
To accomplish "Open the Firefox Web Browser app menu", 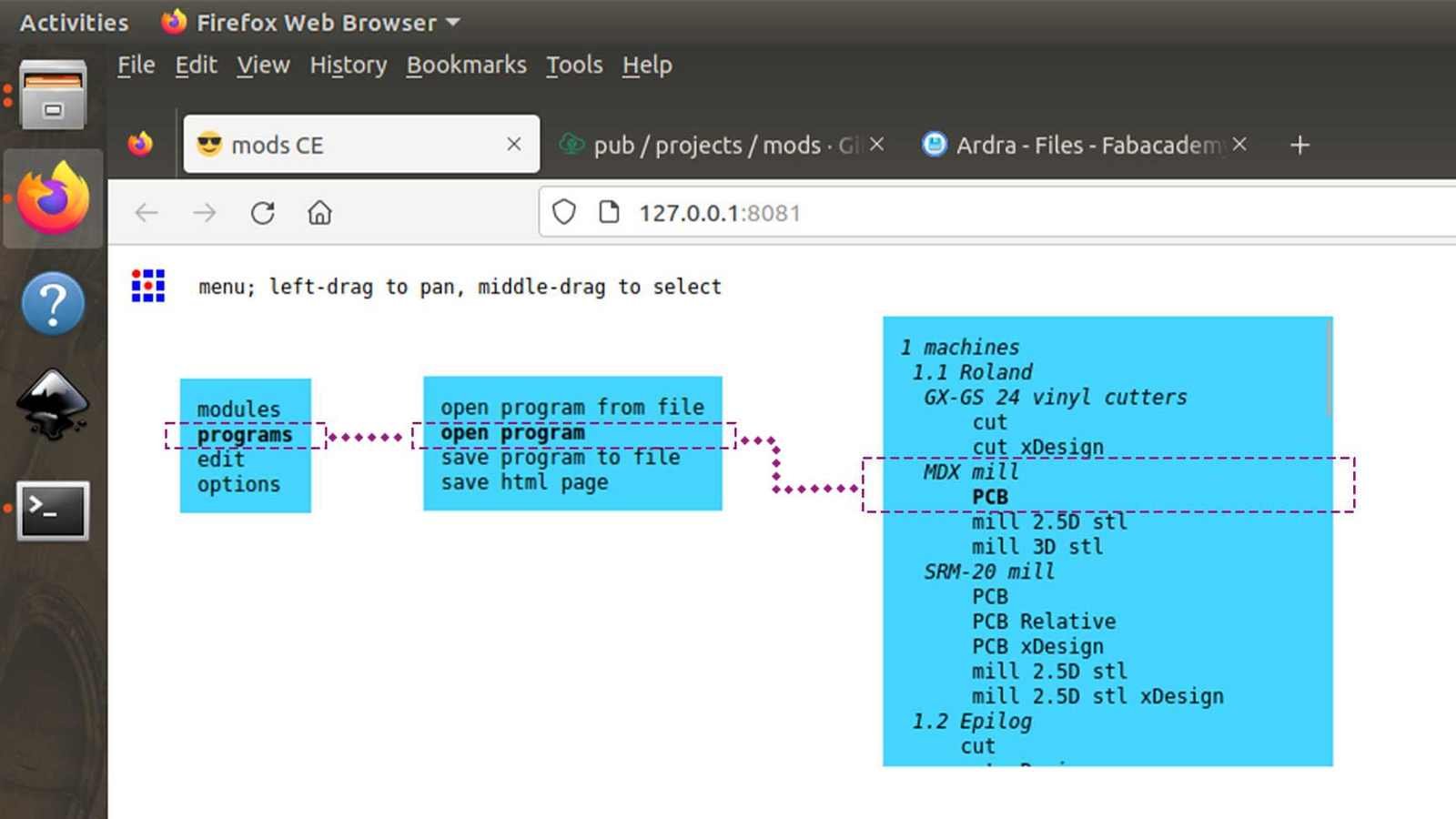I will click(x=310, y=22).
